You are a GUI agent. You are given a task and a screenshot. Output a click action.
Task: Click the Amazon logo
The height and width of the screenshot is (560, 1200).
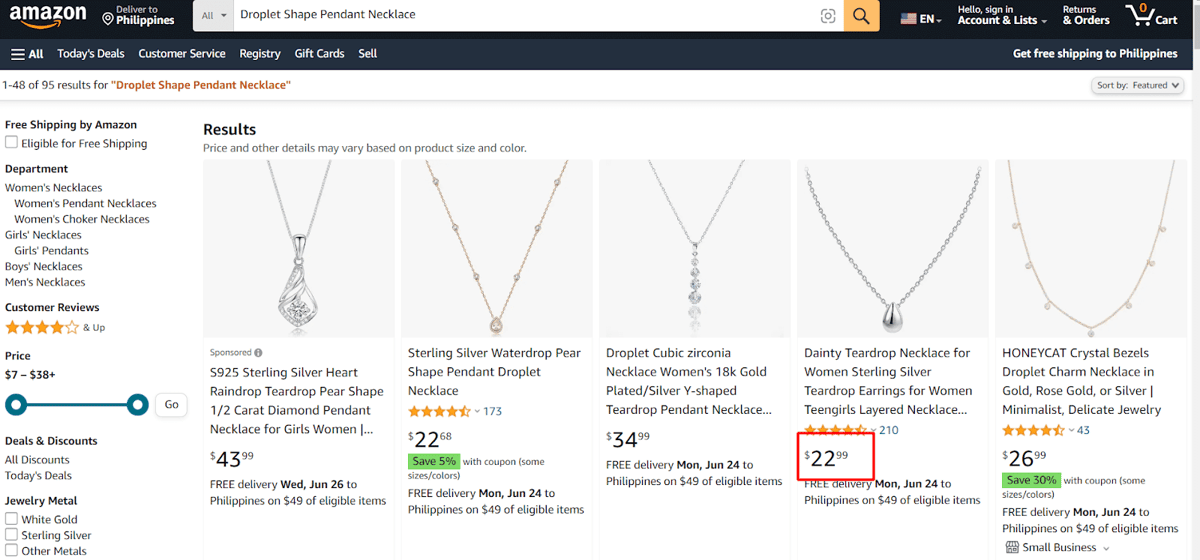[x=47, y=17]
